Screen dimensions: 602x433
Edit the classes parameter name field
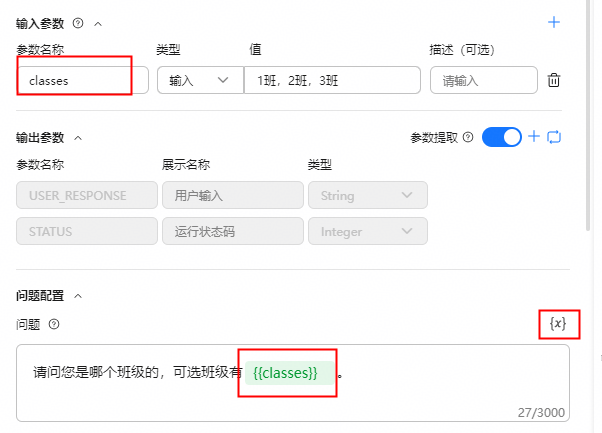pyautogui.click(x=83, y=80)
